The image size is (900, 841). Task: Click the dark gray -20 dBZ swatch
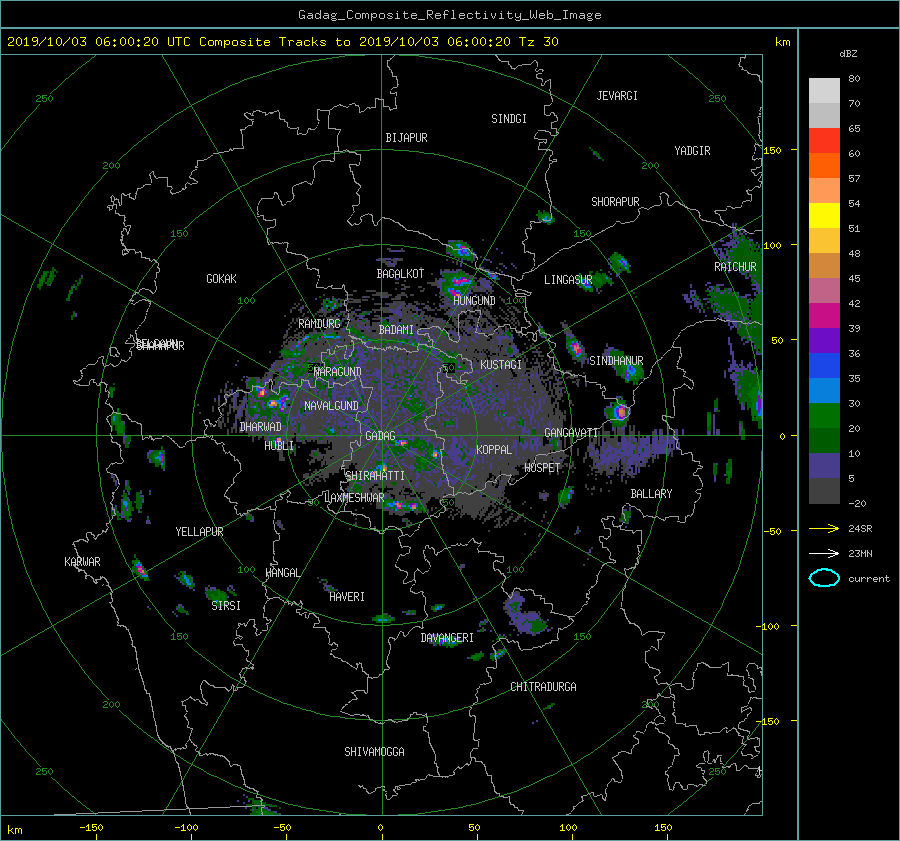[824, 491]
